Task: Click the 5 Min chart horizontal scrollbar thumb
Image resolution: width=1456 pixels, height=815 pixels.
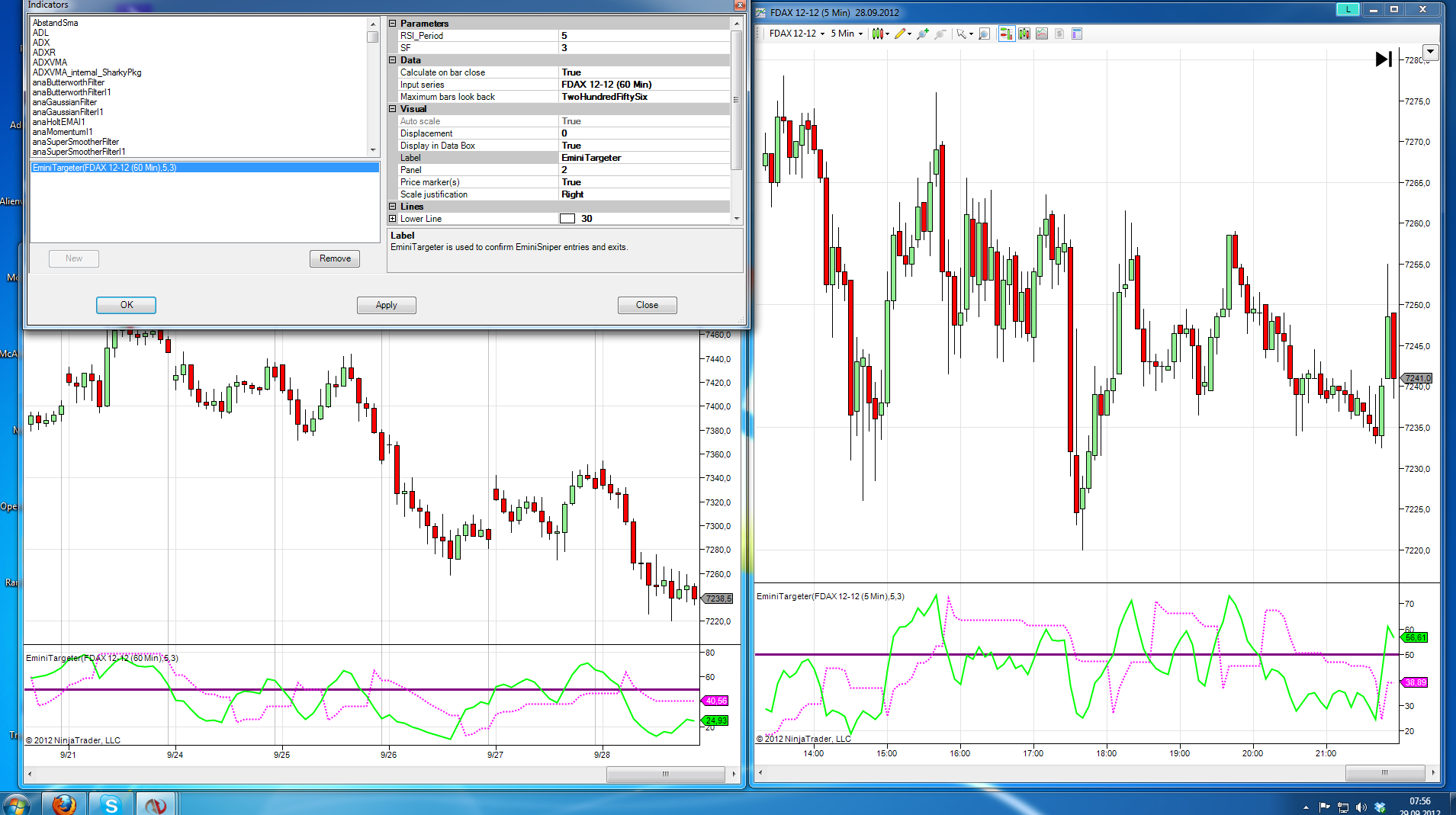Action: point(1385,773)
